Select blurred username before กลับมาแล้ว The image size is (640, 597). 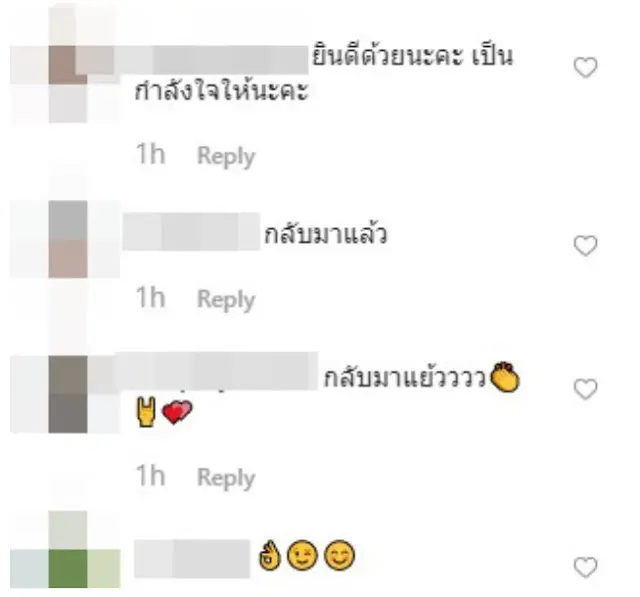pos(191,231)
